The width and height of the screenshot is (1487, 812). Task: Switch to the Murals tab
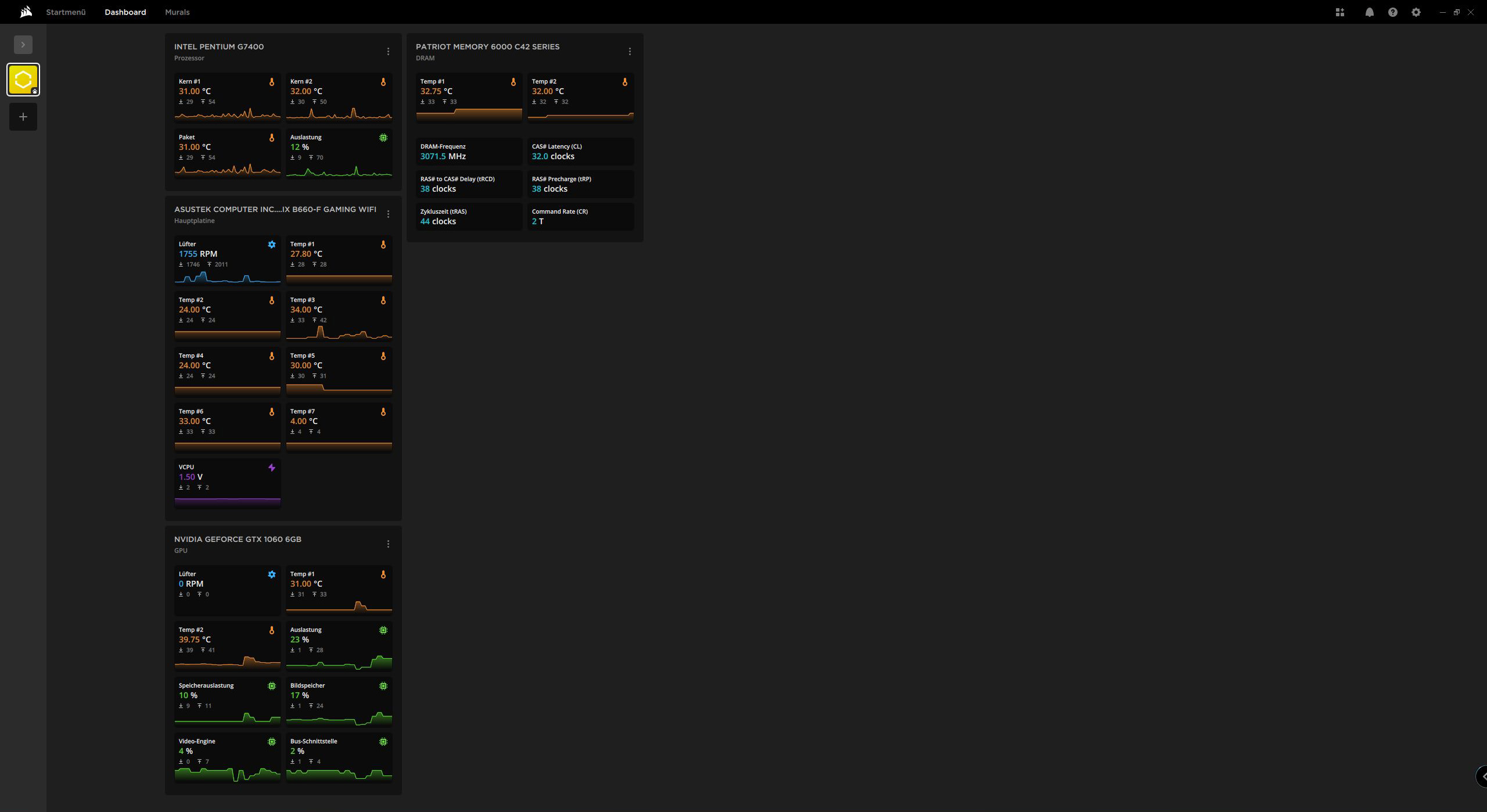pyautogui.click(x=177, y=12)
